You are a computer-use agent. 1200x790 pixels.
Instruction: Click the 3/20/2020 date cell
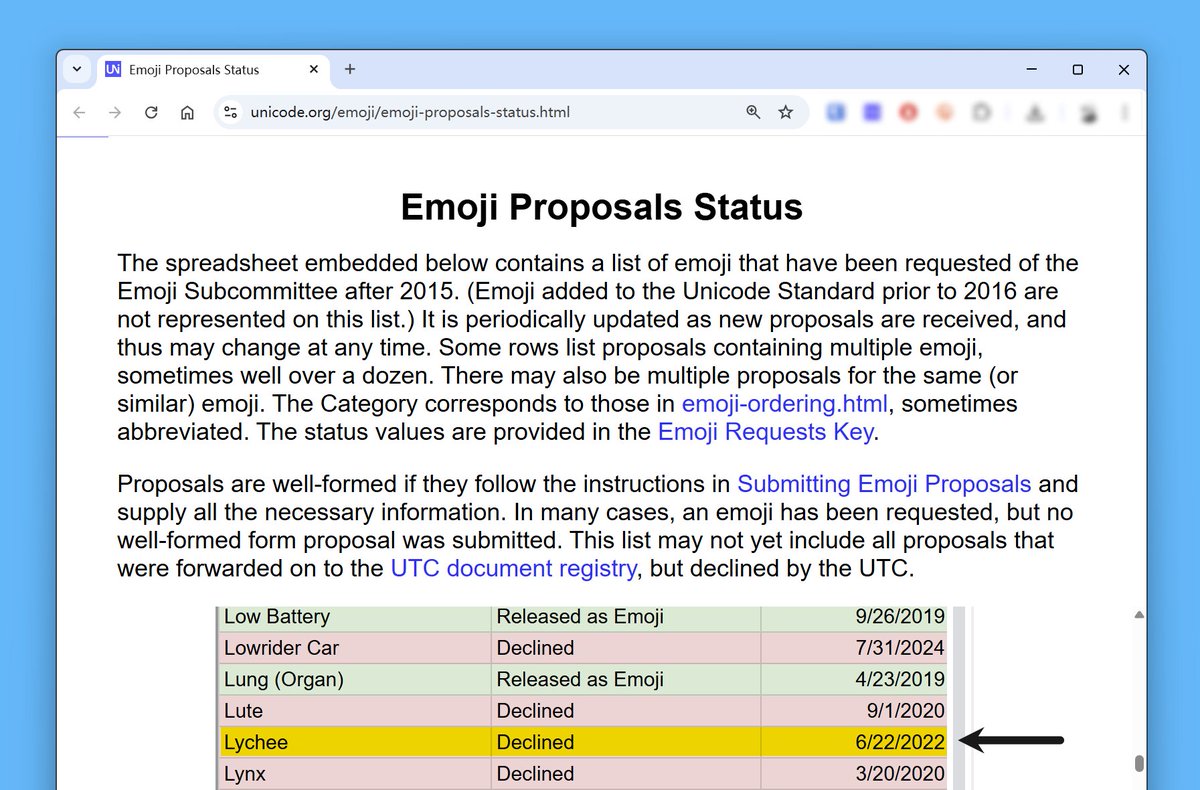tap(854, 774)
